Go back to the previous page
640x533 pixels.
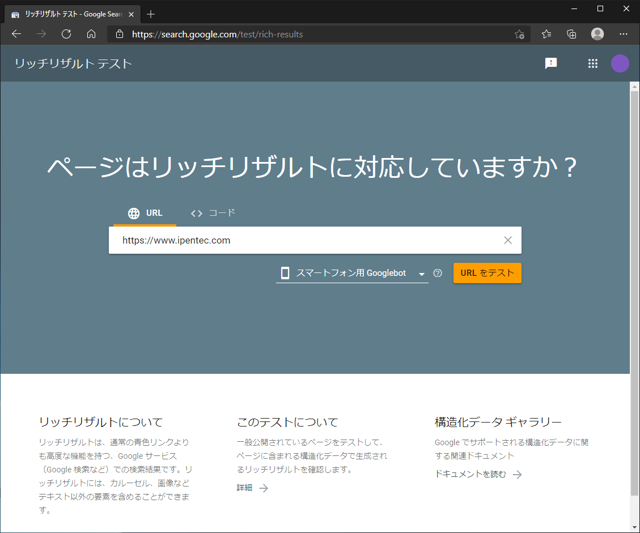pos(16,34)
